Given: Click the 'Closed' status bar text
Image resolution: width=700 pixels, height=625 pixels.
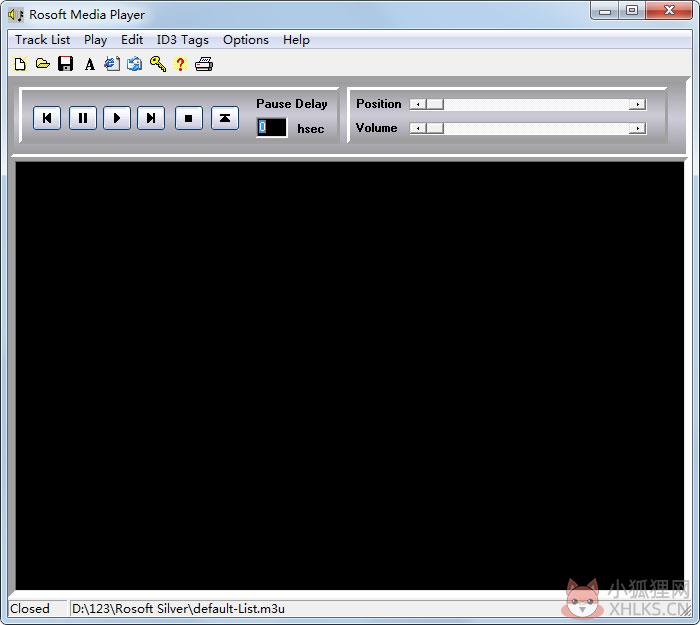Looking at the screenshot, I should [x=30, y=608].
